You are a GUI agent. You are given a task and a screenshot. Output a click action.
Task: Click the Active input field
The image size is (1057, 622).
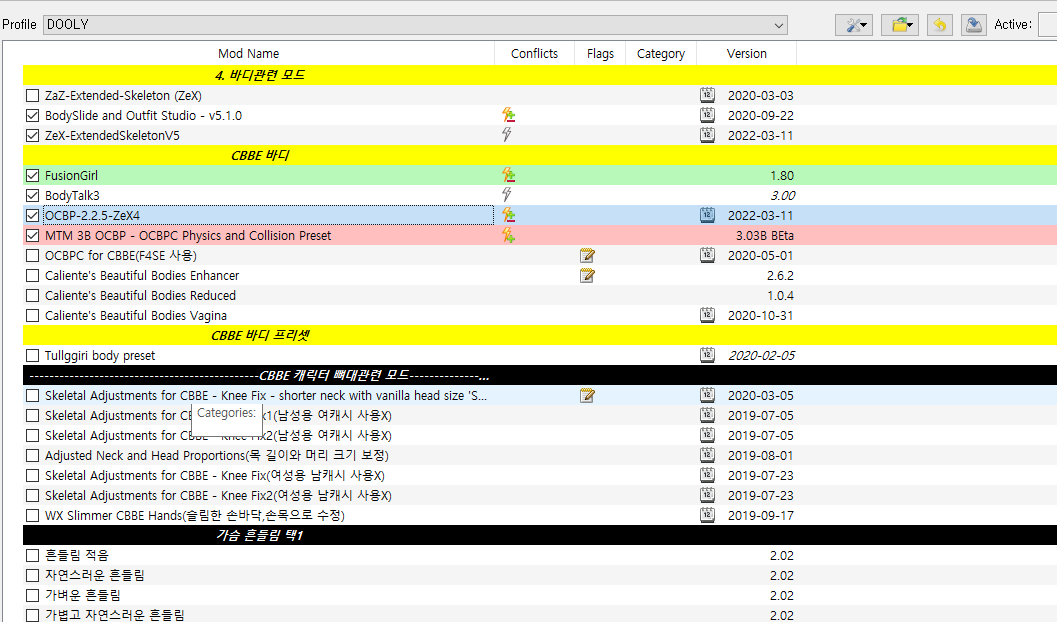[1048, 25]
